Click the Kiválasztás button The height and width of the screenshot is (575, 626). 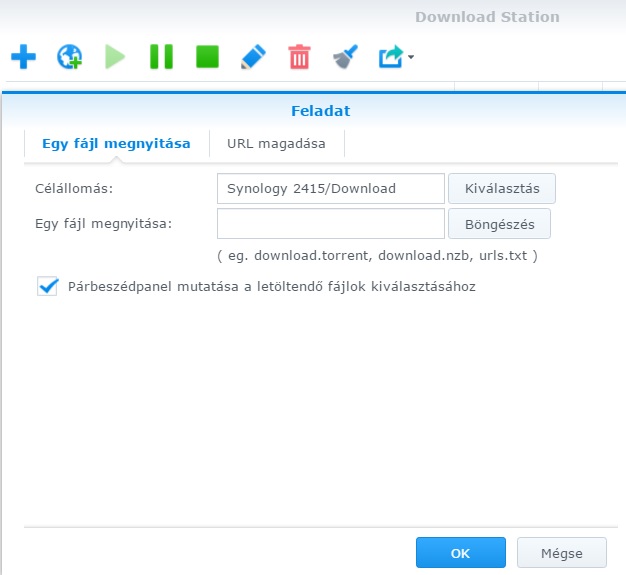pos(501,188)
